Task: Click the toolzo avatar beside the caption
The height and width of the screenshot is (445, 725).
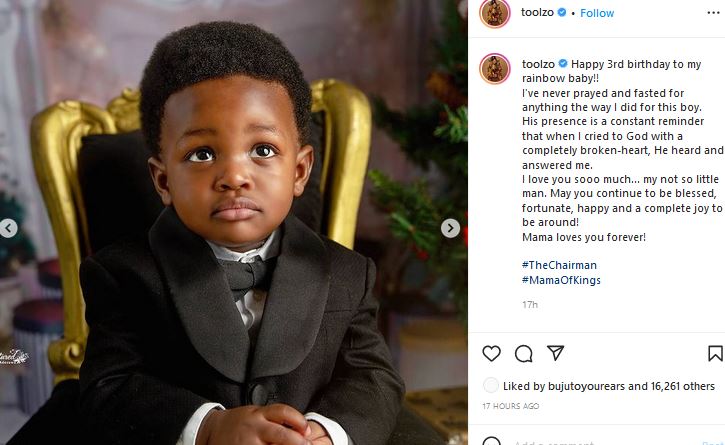Action: (x=494, y=68)
